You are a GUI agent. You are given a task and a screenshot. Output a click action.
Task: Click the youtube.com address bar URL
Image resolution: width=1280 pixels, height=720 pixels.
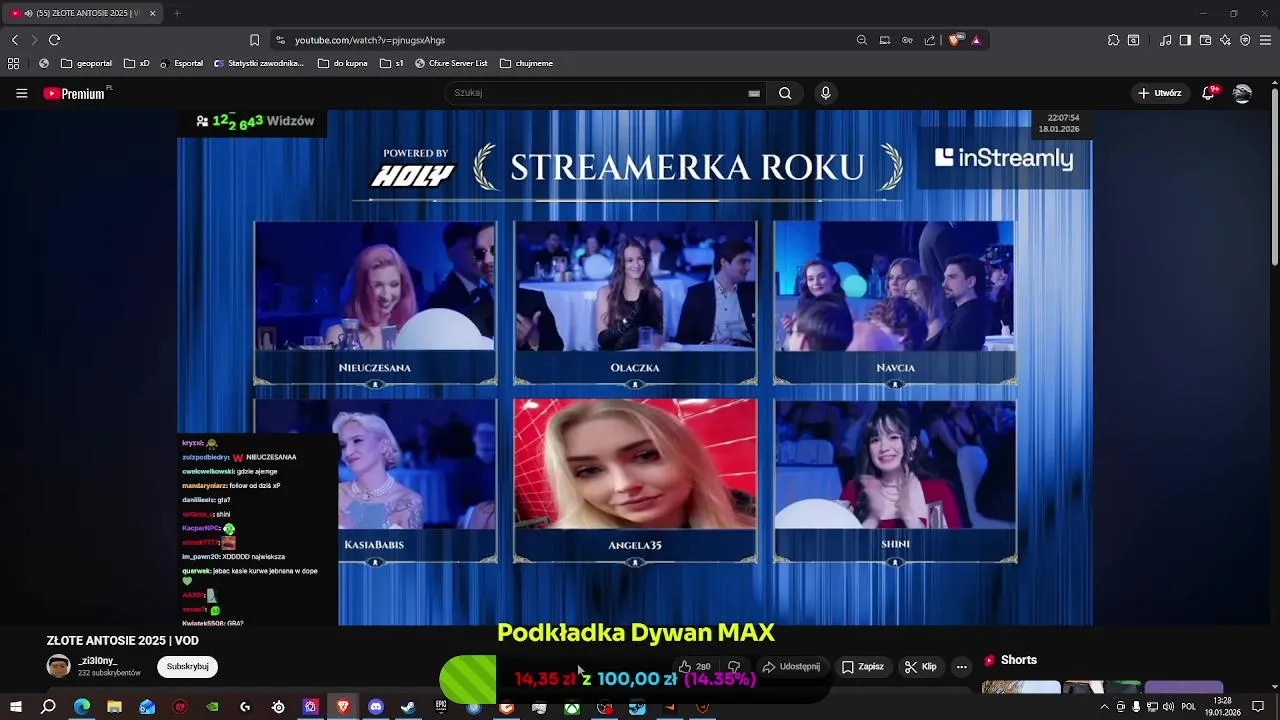(370, 40)
